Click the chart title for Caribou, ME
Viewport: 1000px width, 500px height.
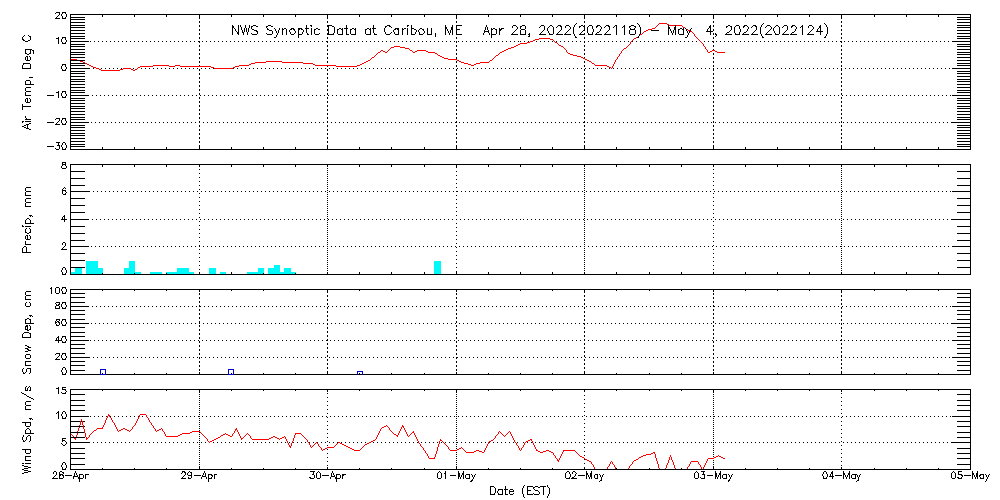point(529,31)
